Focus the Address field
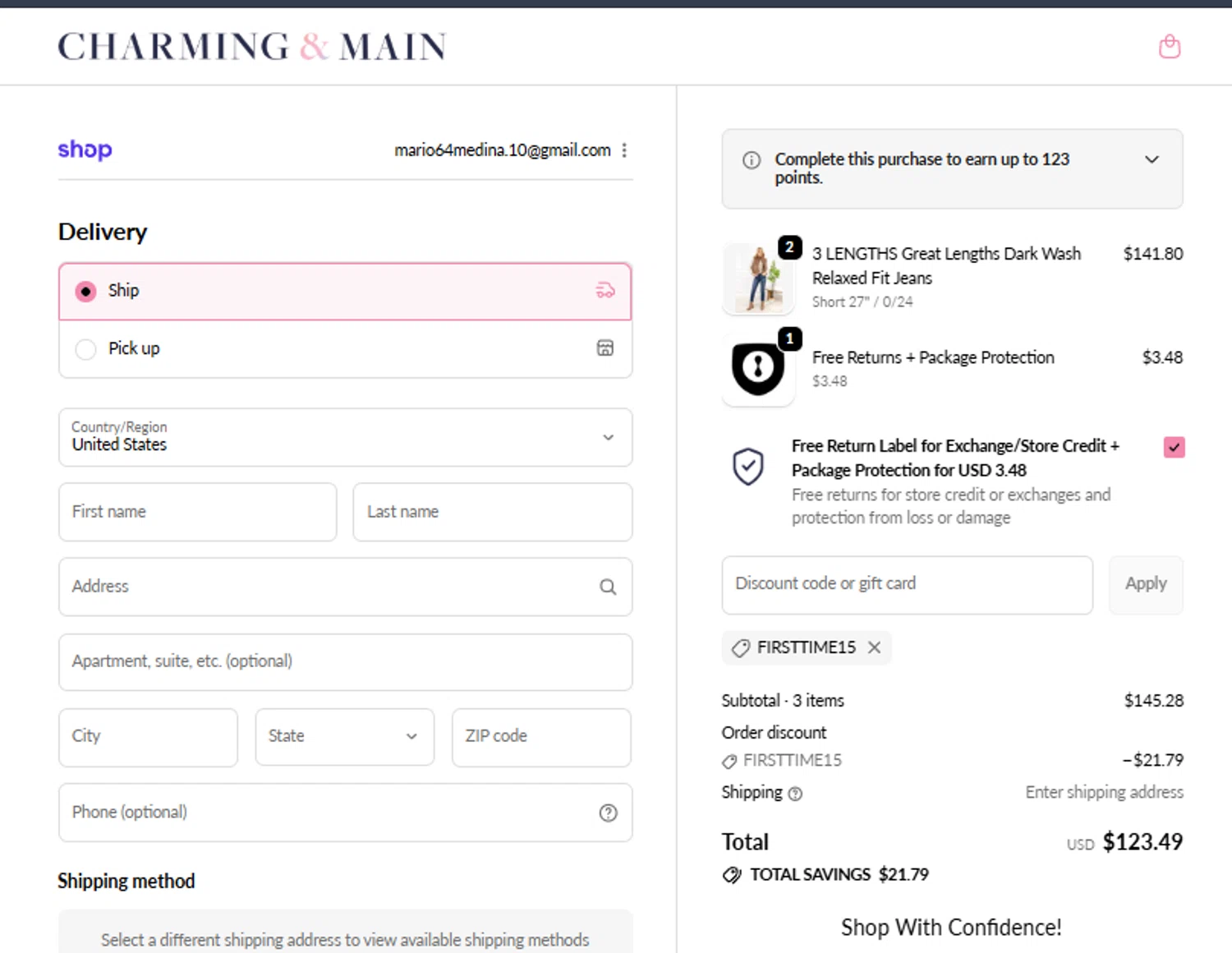 coord(345,587)
